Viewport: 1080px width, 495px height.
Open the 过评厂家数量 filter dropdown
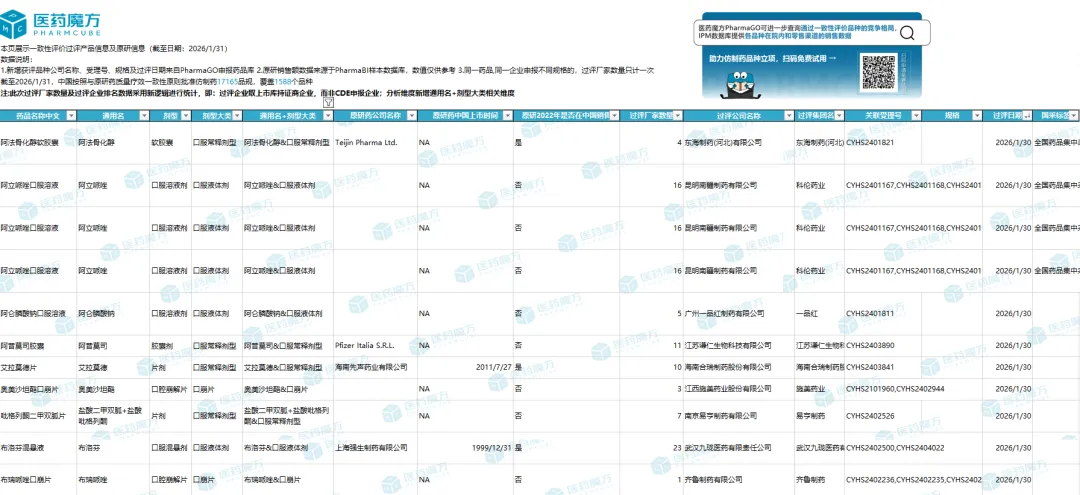pos(677,116)
